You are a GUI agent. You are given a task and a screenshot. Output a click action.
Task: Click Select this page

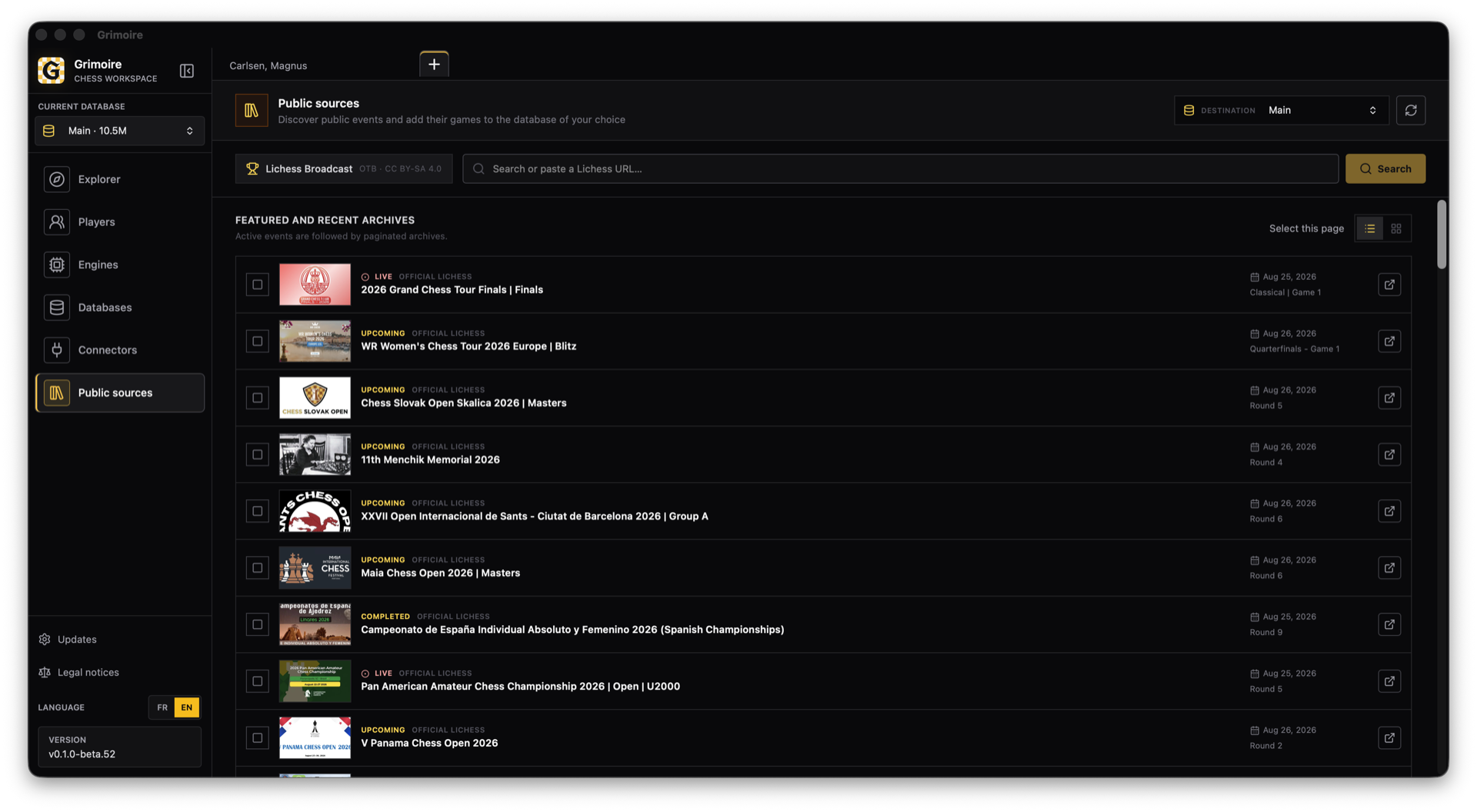pos(1306,228)
